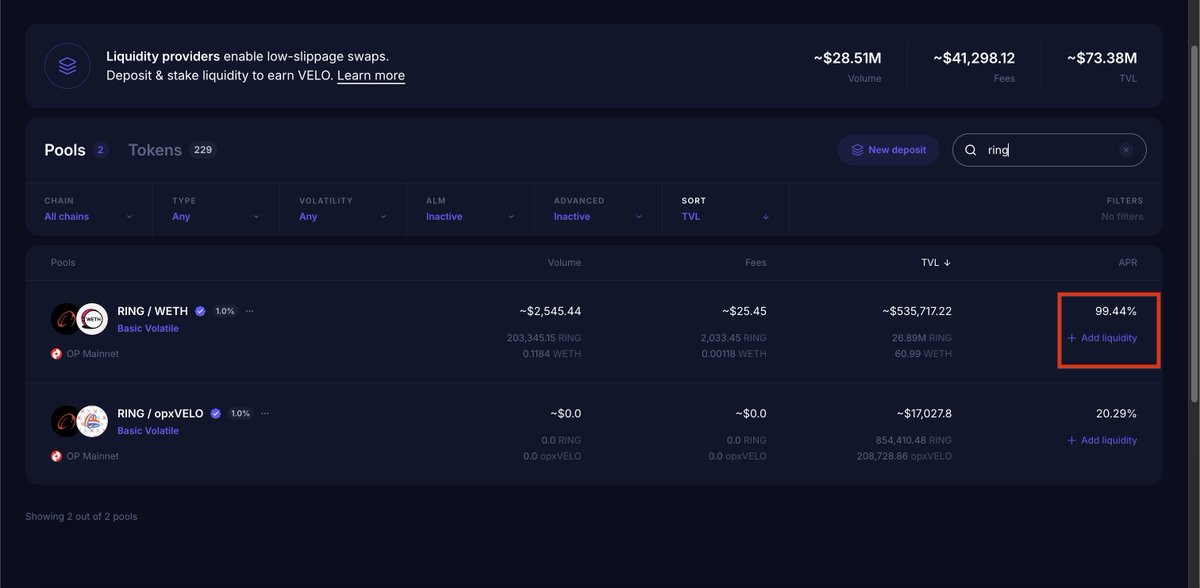This screenshot has height=588, width=1200.
Task: Click the Volume column header
Action: pos(564,263)
